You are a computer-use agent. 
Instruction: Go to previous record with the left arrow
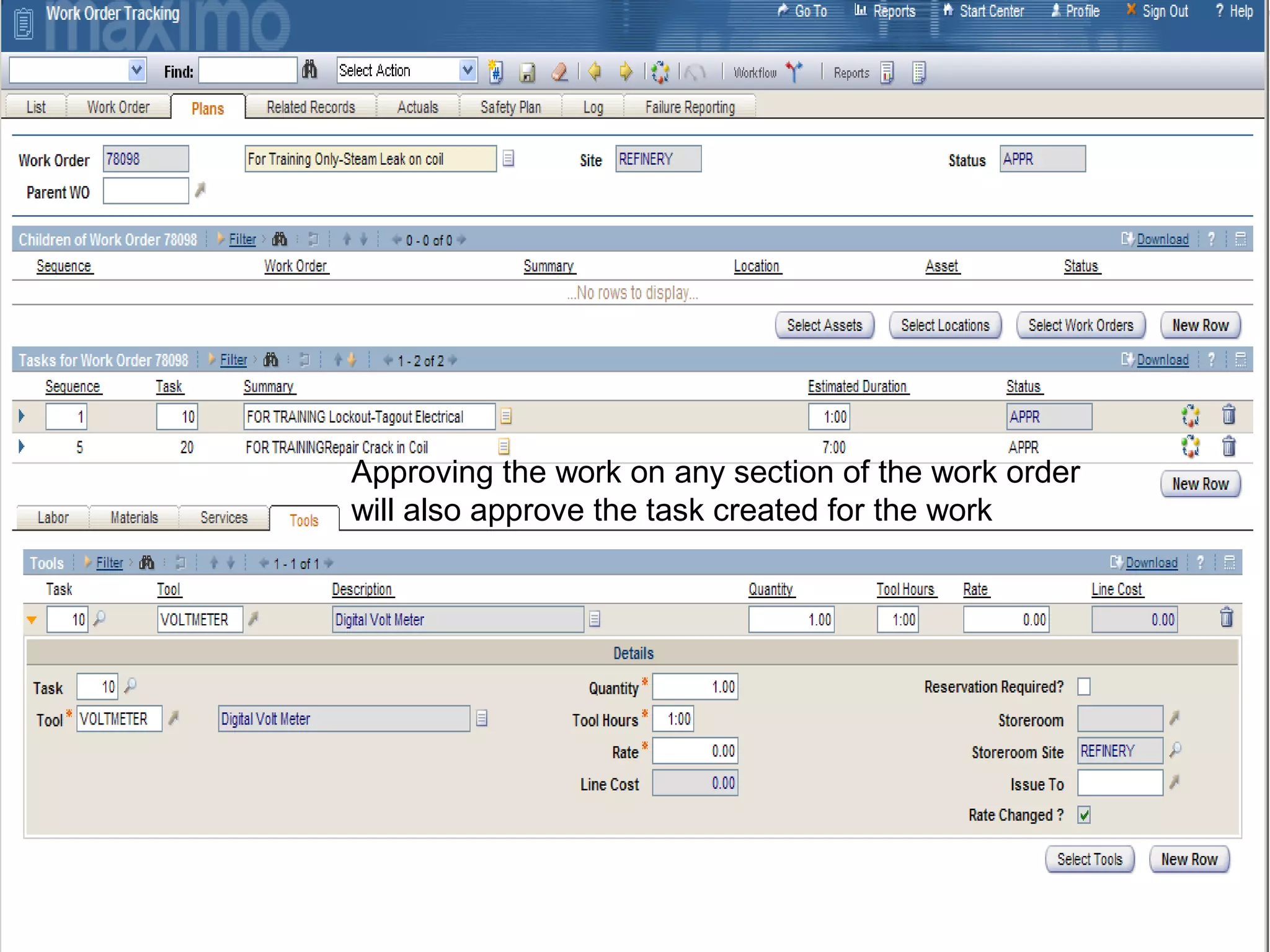tap(594, 72)
